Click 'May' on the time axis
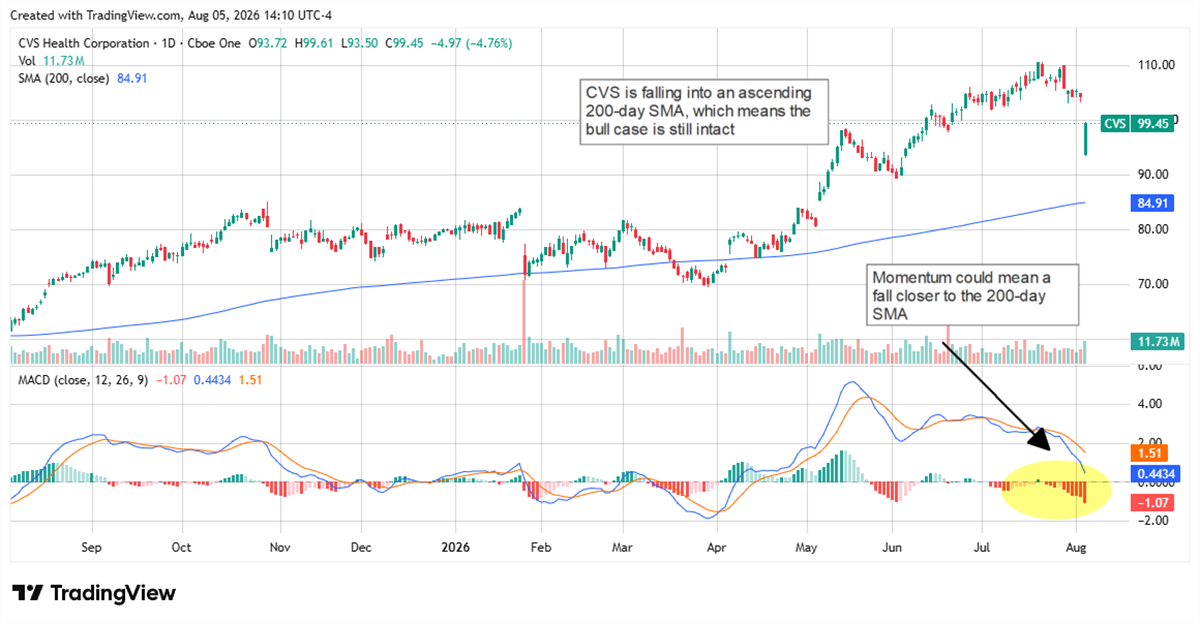 [806, 548]
